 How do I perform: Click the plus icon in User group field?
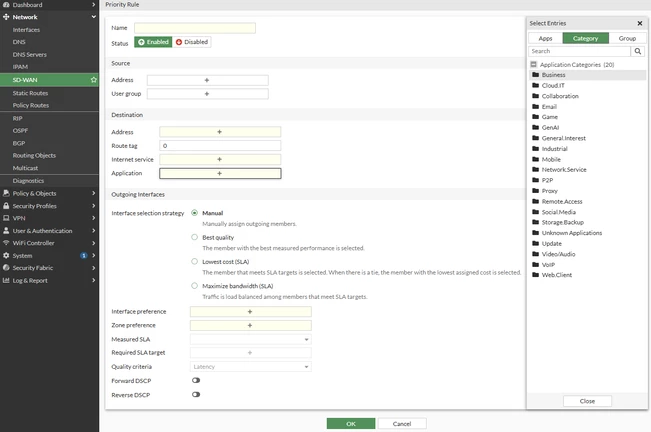[207, 94]
